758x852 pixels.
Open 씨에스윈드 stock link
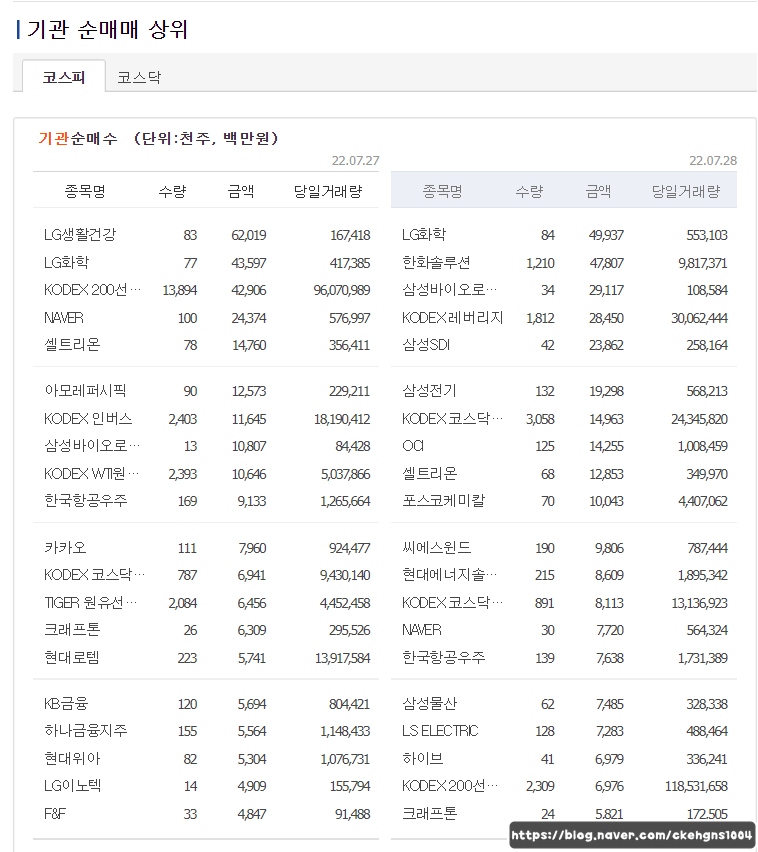(436, 548)
